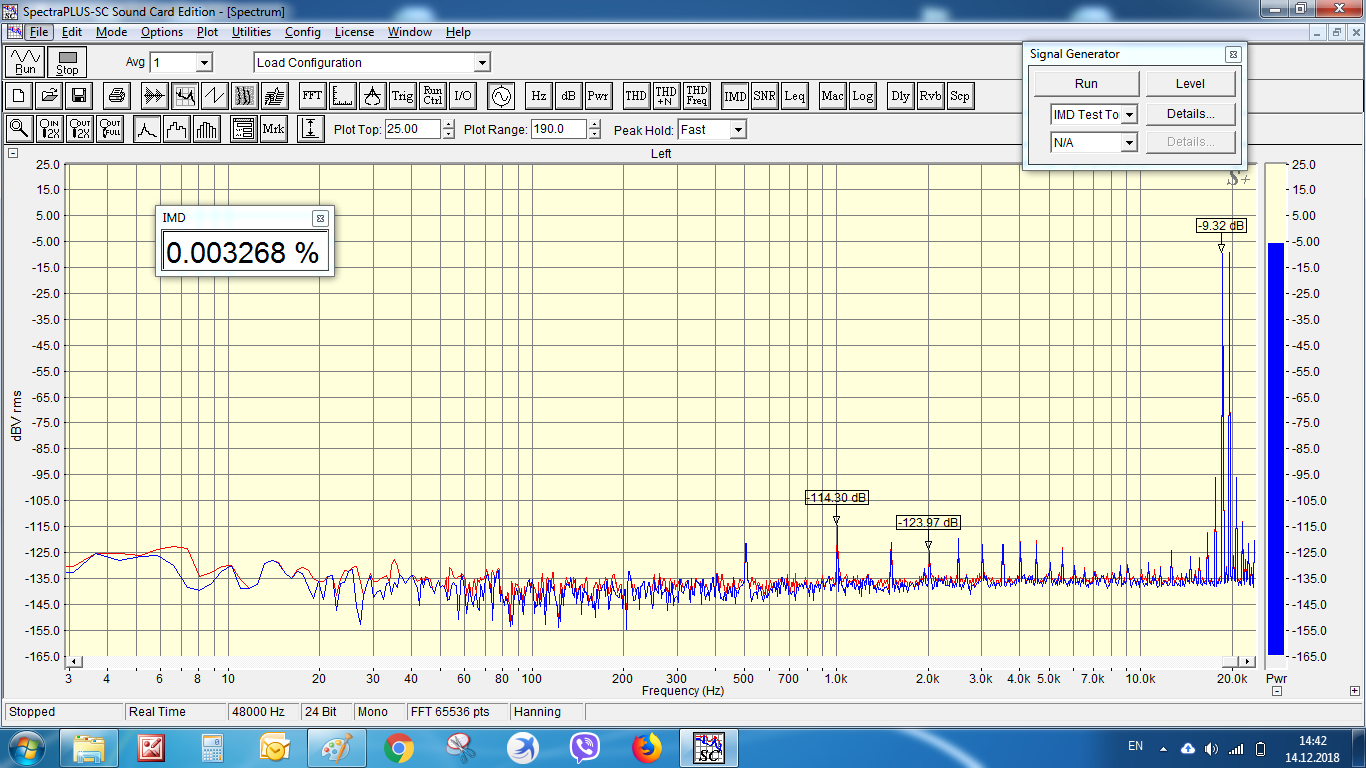1366x768 pixels.
Task: Click the Zoom magnifier tool icon
Action: click(x=19, y=129)
